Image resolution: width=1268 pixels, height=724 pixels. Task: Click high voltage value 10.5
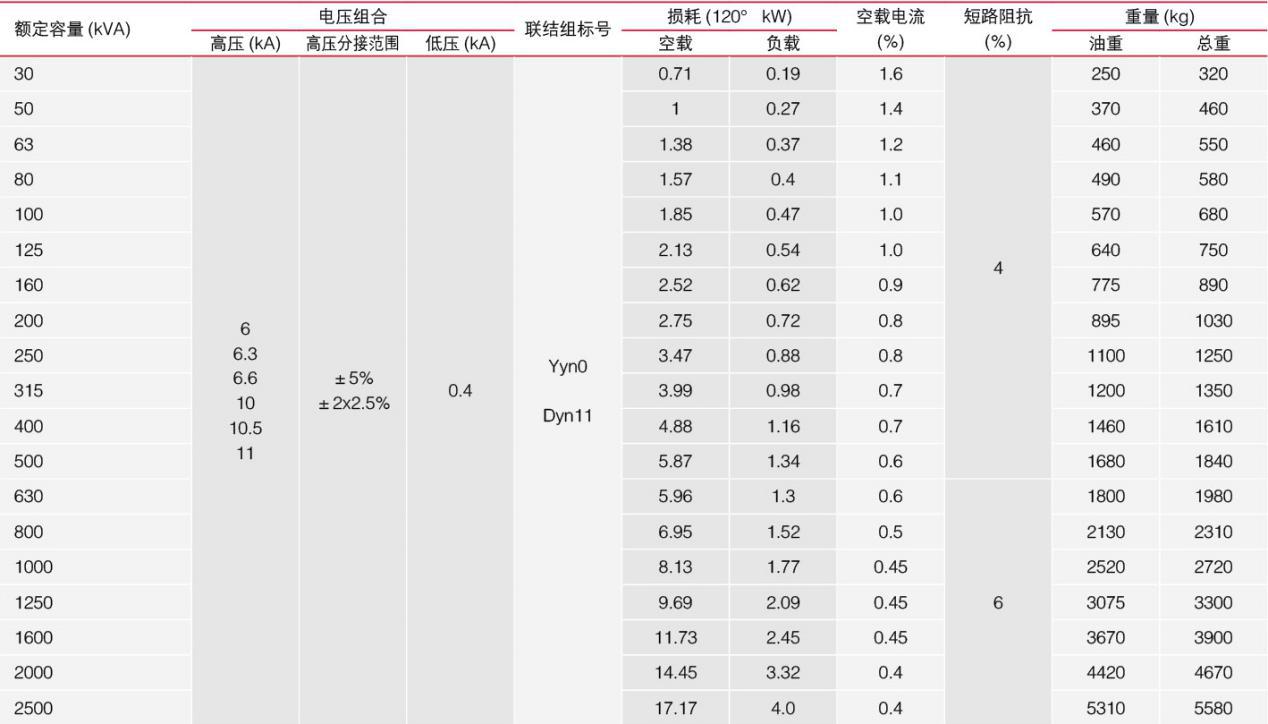coord(245,428)
